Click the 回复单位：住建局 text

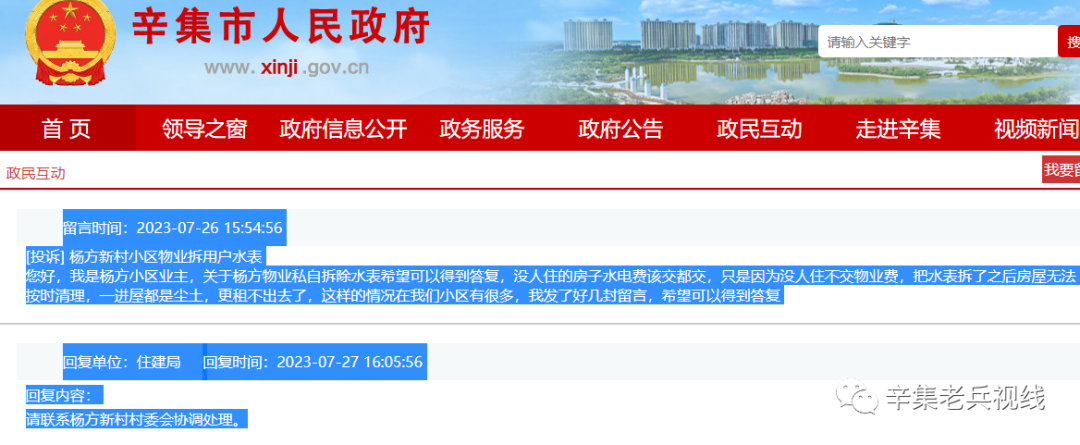(x=122, y=362)
